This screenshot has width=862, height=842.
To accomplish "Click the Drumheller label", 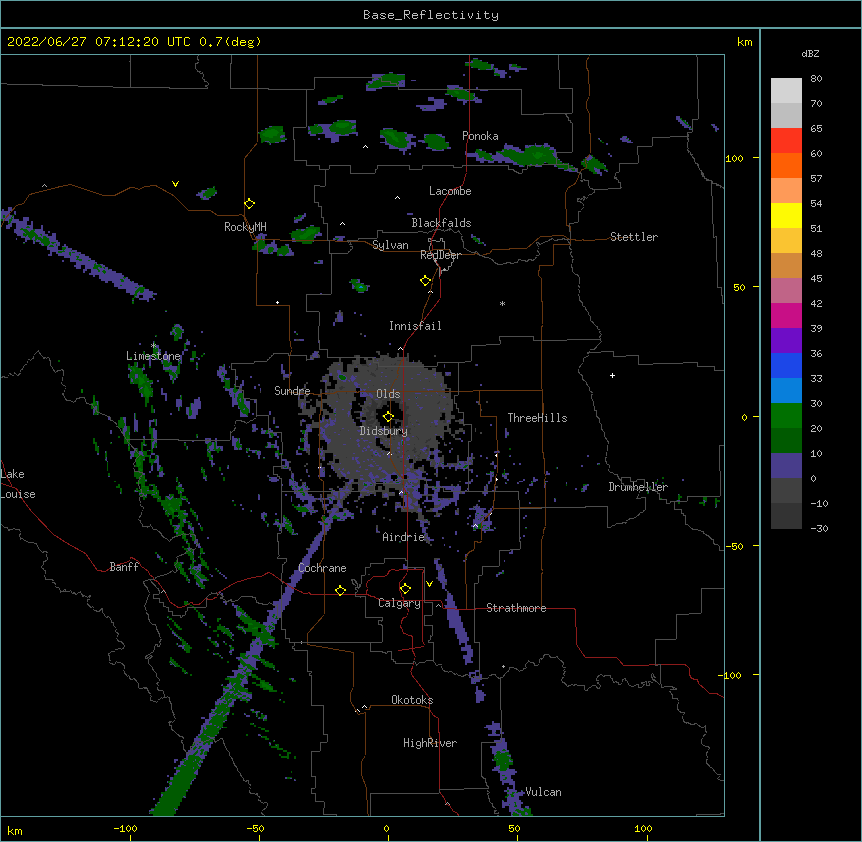I will tap(638, 487).
